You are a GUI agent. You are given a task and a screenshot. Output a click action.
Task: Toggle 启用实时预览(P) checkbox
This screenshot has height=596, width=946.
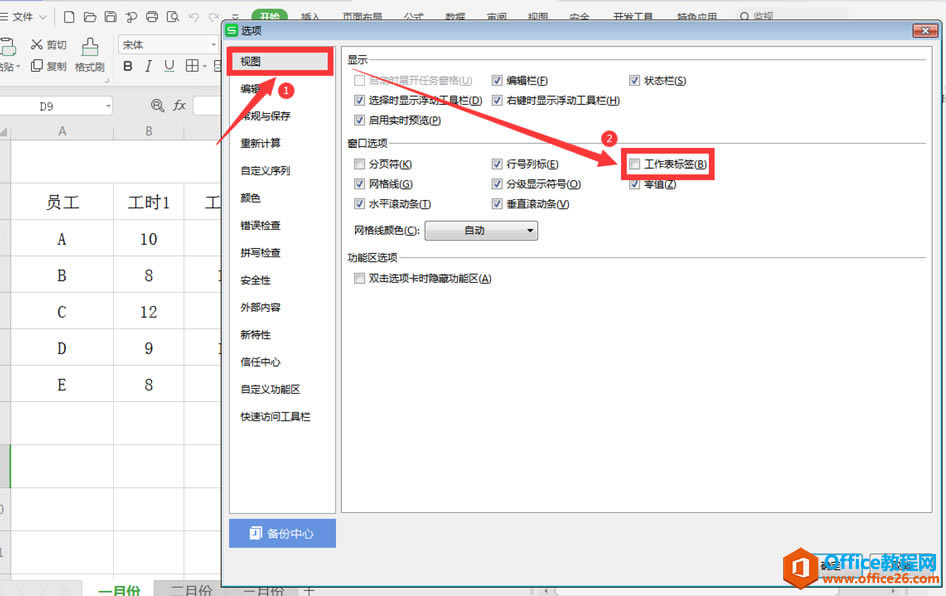pos(360,120)
